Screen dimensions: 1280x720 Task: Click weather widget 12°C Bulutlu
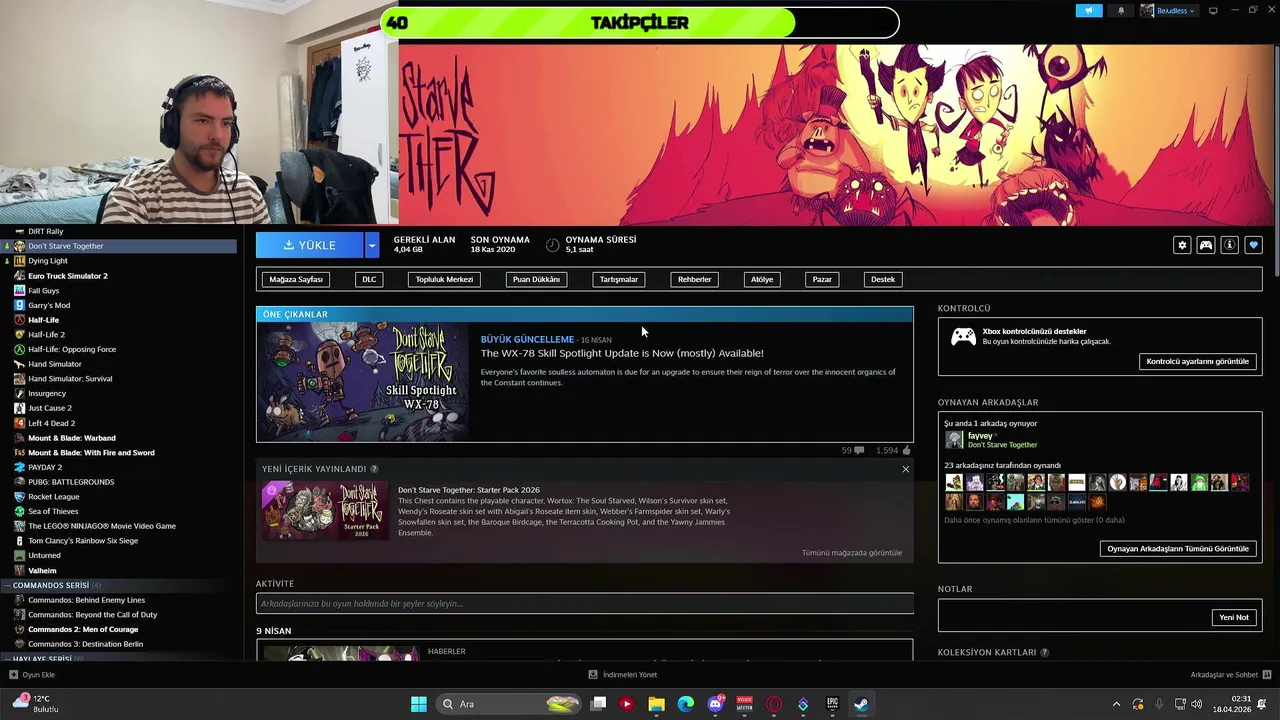(x=34, y=704)
